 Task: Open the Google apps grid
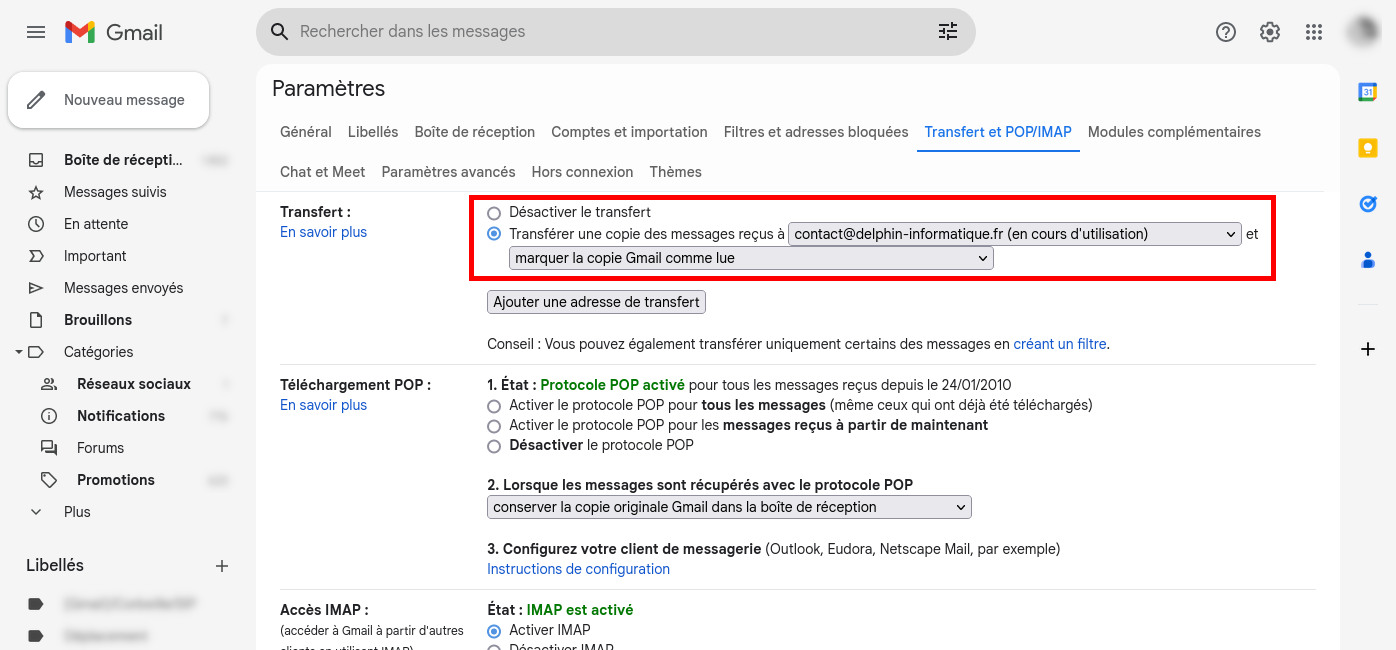pyautogui.click(x=1314, y=32)
